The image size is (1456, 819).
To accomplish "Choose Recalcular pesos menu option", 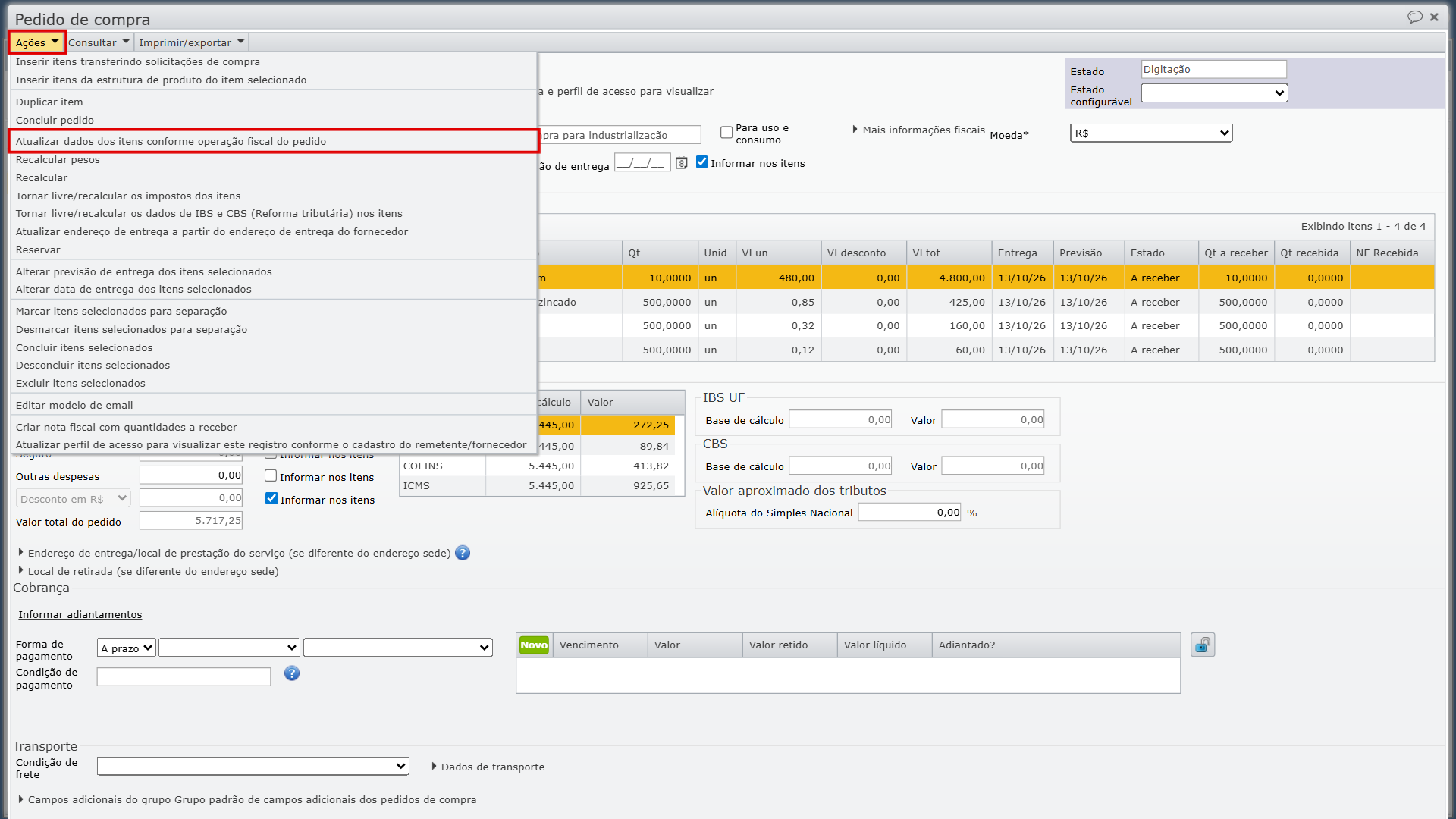I will point(274,159).
